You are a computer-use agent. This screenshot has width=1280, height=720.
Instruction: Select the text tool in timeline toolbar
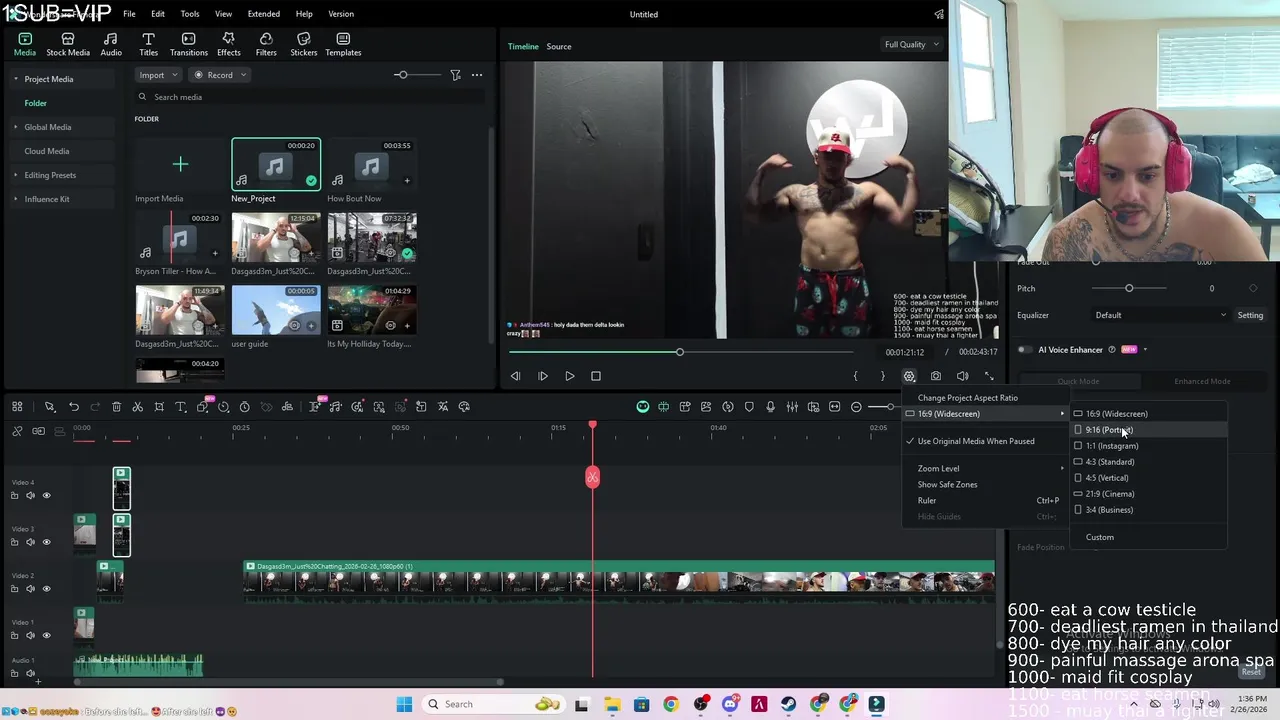(x=181, y=407)
